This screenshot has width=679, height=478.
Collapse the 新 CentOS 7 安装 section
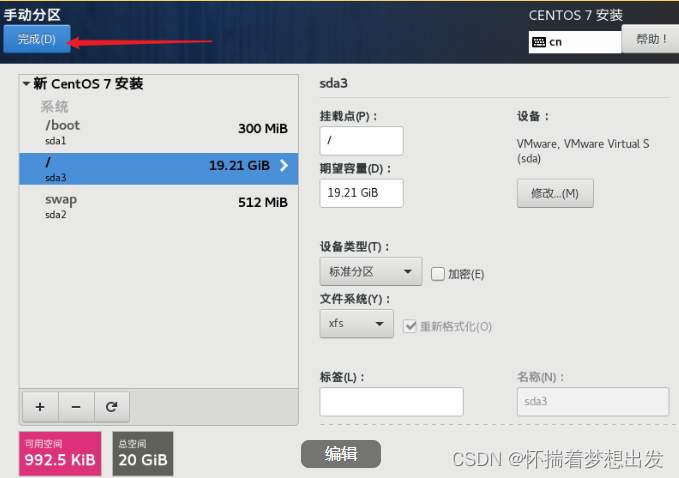point(26,84)
